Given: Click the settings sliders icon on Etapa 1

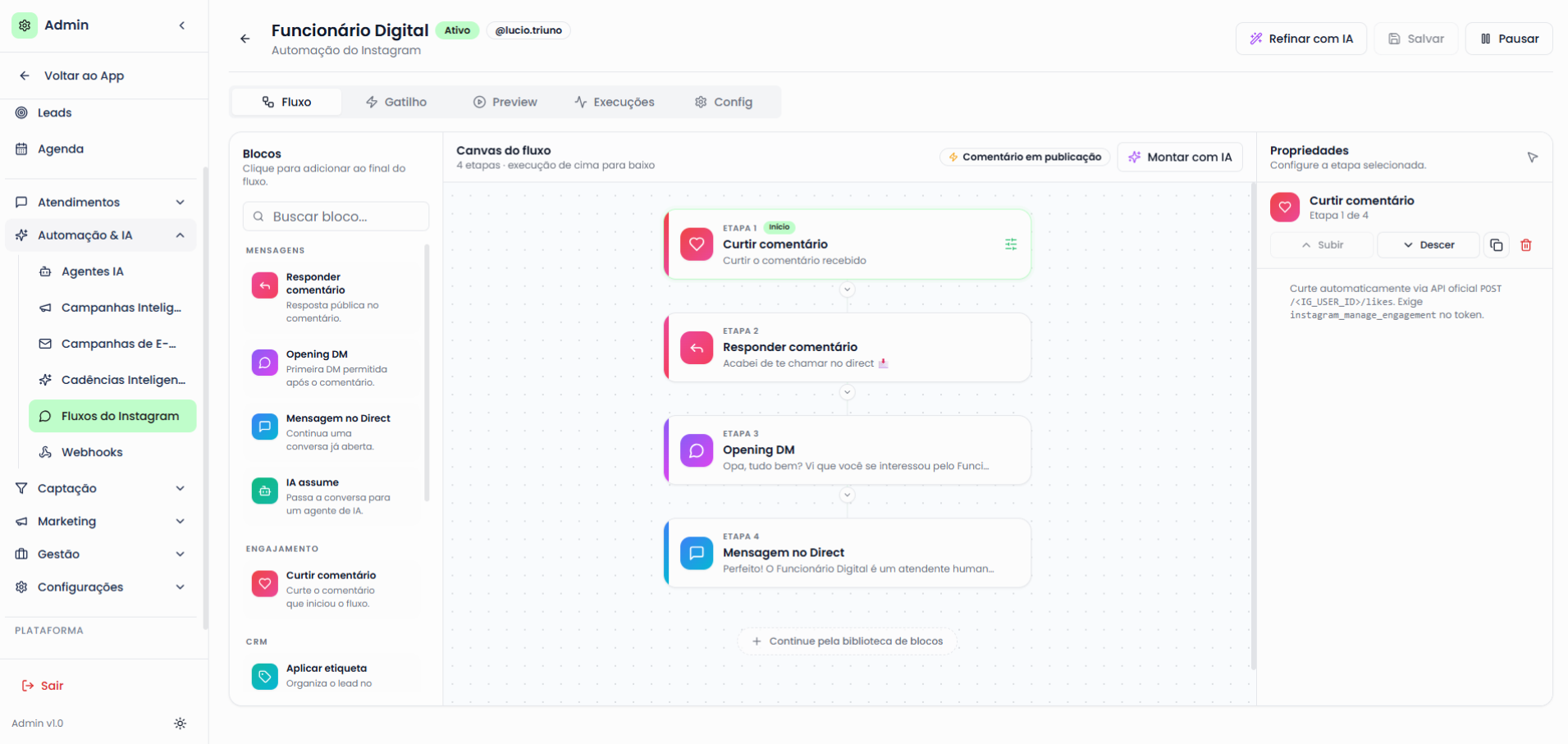Looking at the screenshot, I should [1011, 244].
